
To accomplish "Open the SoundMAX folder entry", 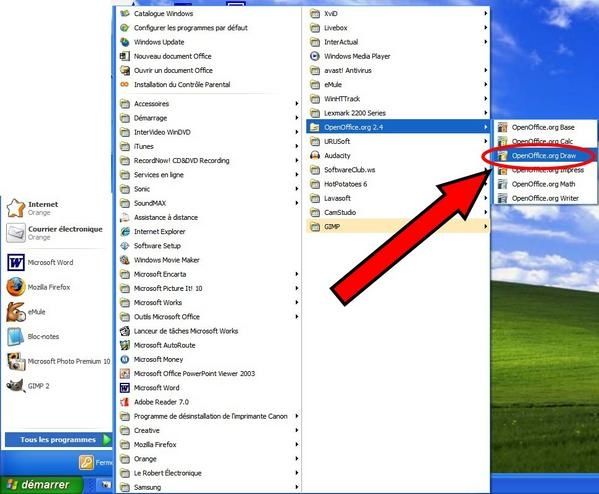I will tap(150, 203).
